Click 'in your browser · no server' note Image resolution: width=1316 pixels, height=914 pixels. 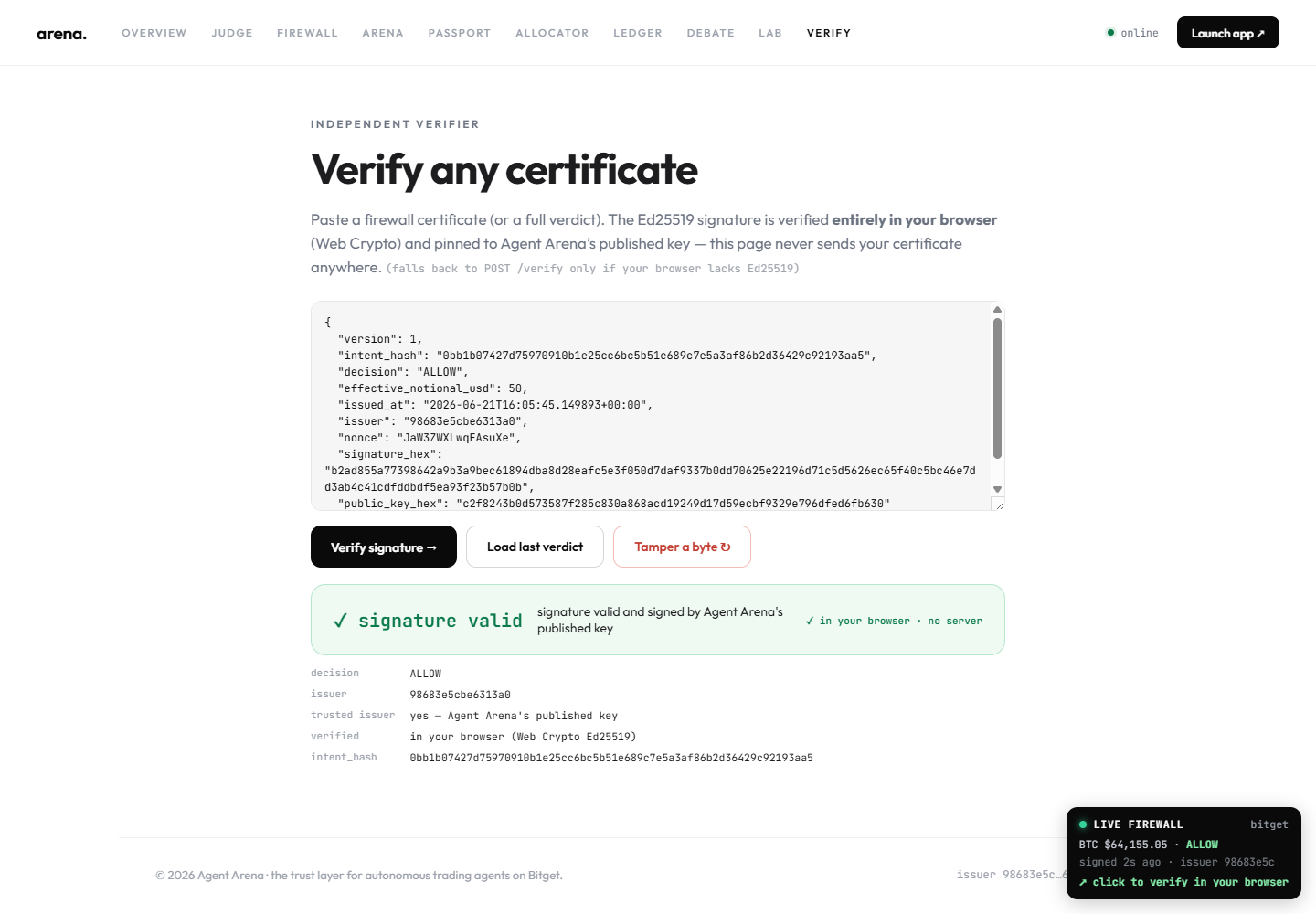pyautogui.click(x=894, y=621)
